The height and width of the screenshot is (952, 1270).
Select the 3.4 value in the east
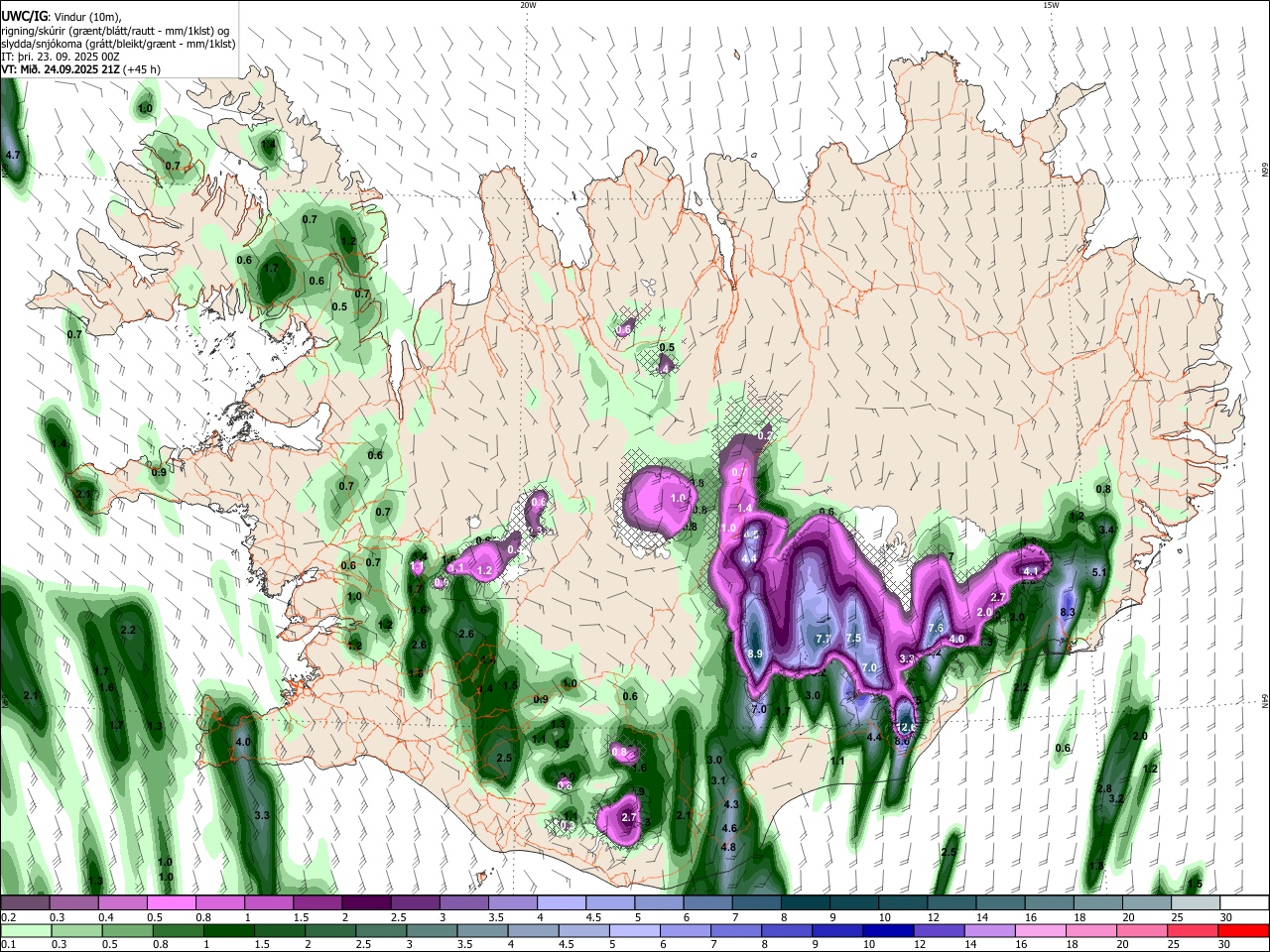[x=1108, y=531]
